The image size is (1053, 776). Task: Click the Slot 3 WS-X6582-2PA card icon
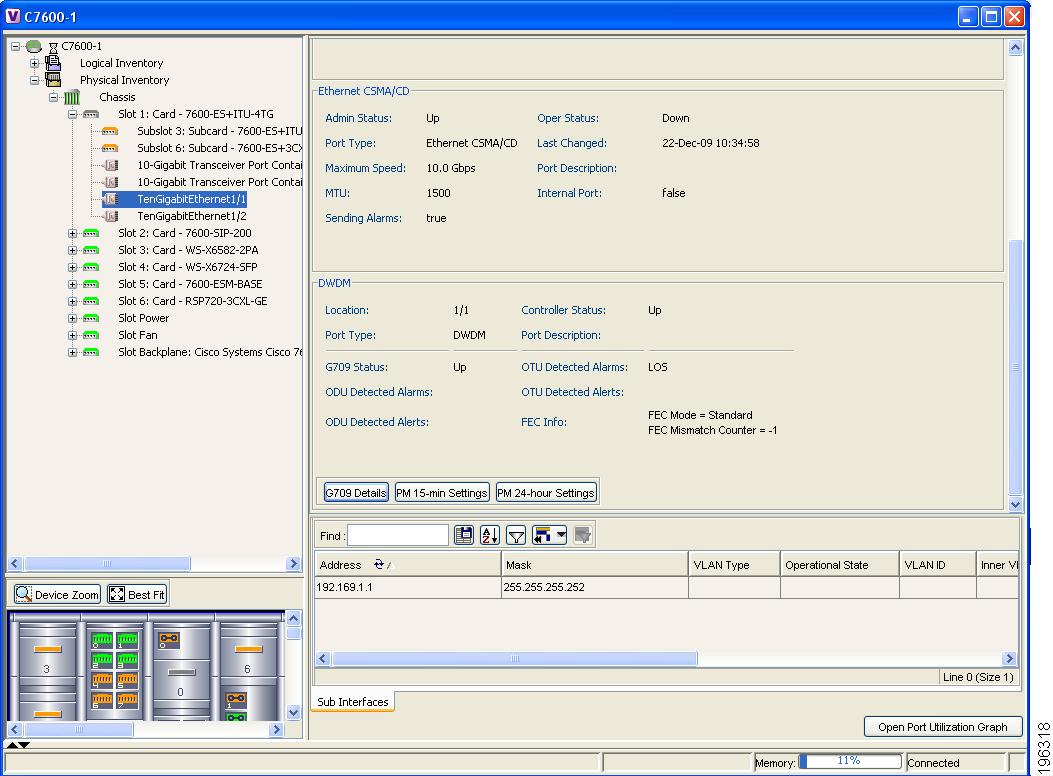pyautogui.click(x=91, y=250)
